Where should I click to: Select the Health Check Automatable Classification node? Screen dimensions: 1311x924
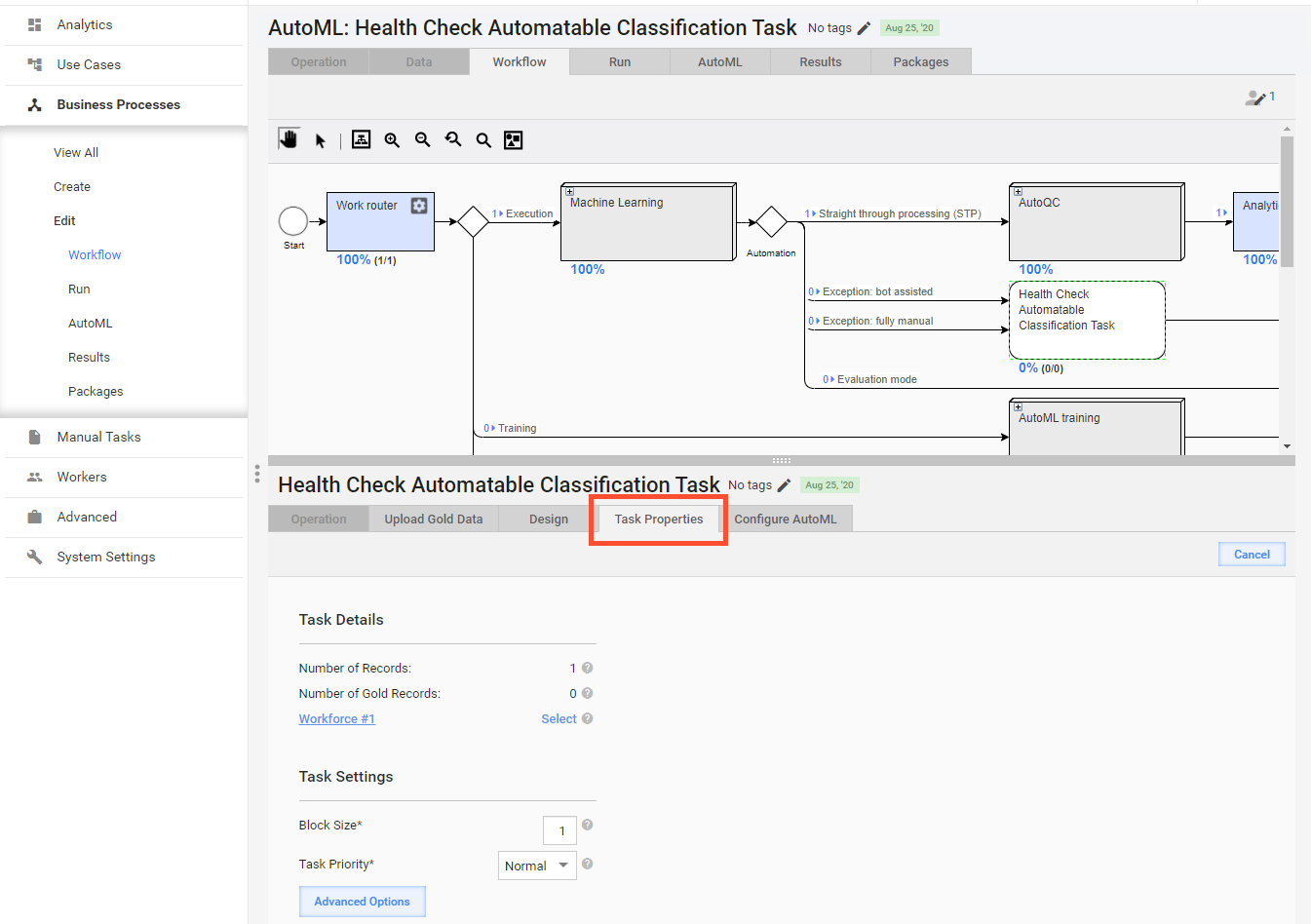(1087, 320)
